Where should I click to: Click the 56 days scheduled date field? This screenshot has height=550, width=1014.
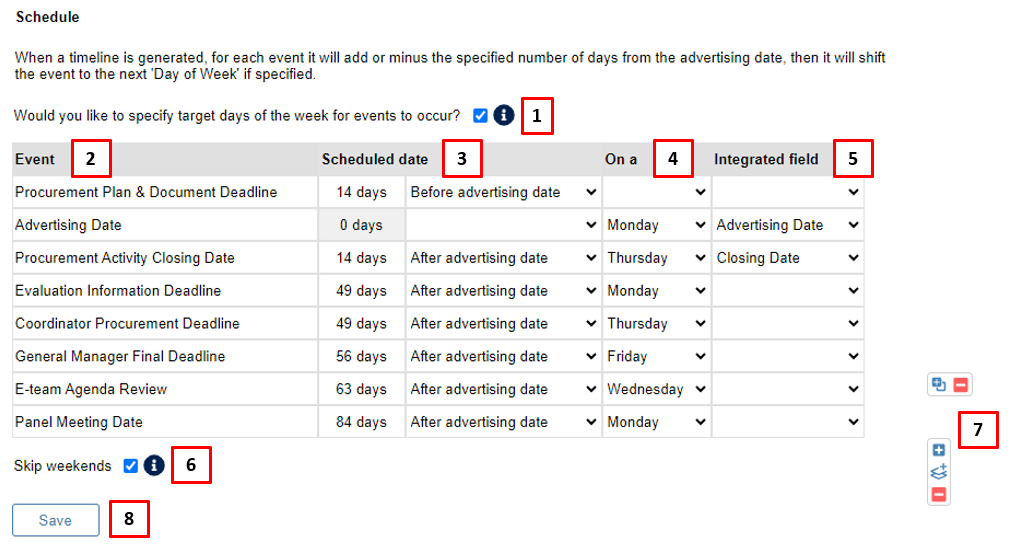(x=361, y=357)
